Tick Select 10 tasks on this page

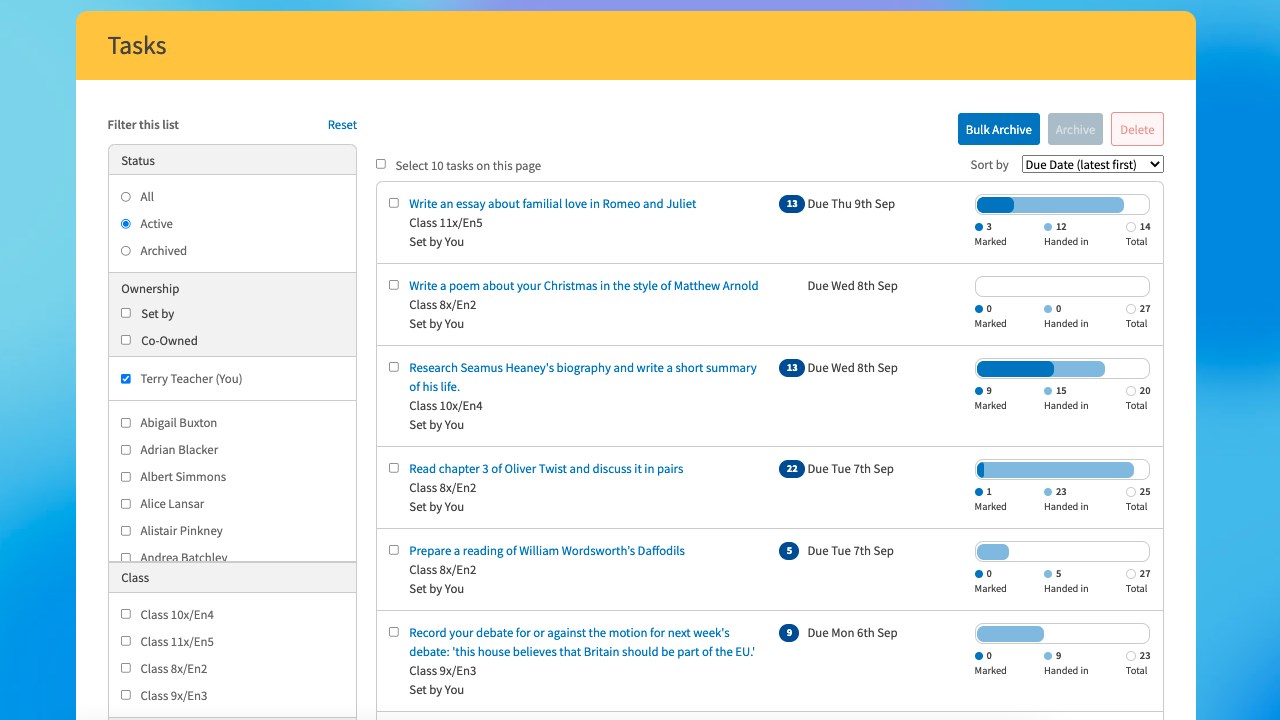pos(381,165)
